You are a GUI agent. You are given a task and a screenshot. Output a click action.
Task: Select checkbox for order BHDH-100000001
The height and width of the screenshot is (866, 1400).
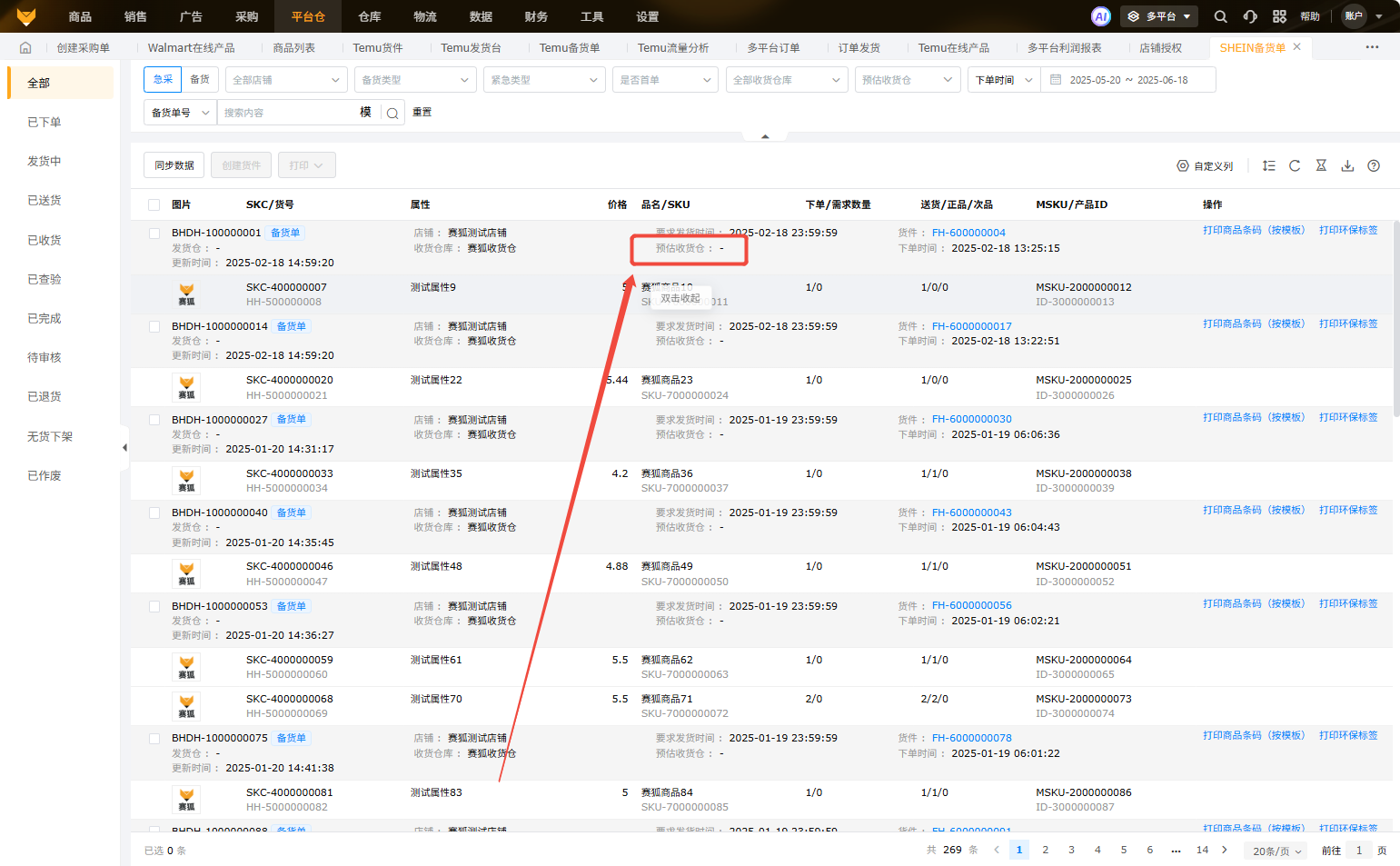pyautogui.click(x=154, y=234)
